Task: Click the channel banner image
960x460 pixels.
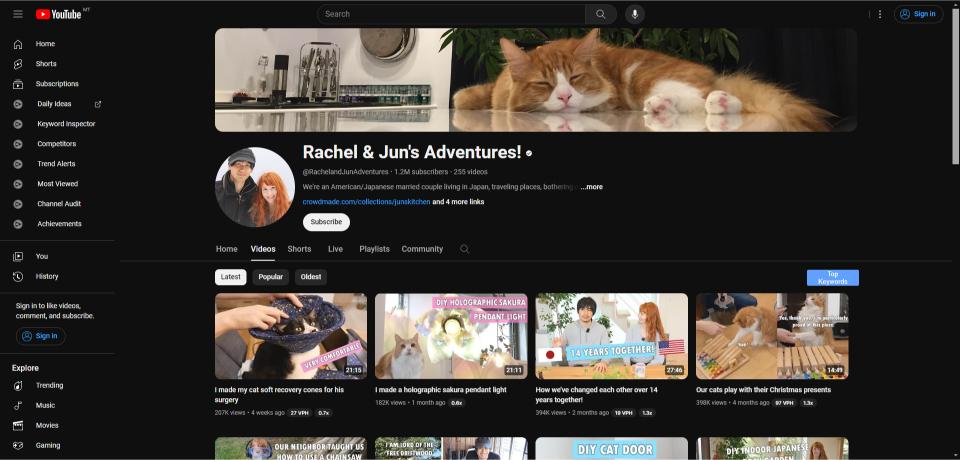Action: [536, 80]
